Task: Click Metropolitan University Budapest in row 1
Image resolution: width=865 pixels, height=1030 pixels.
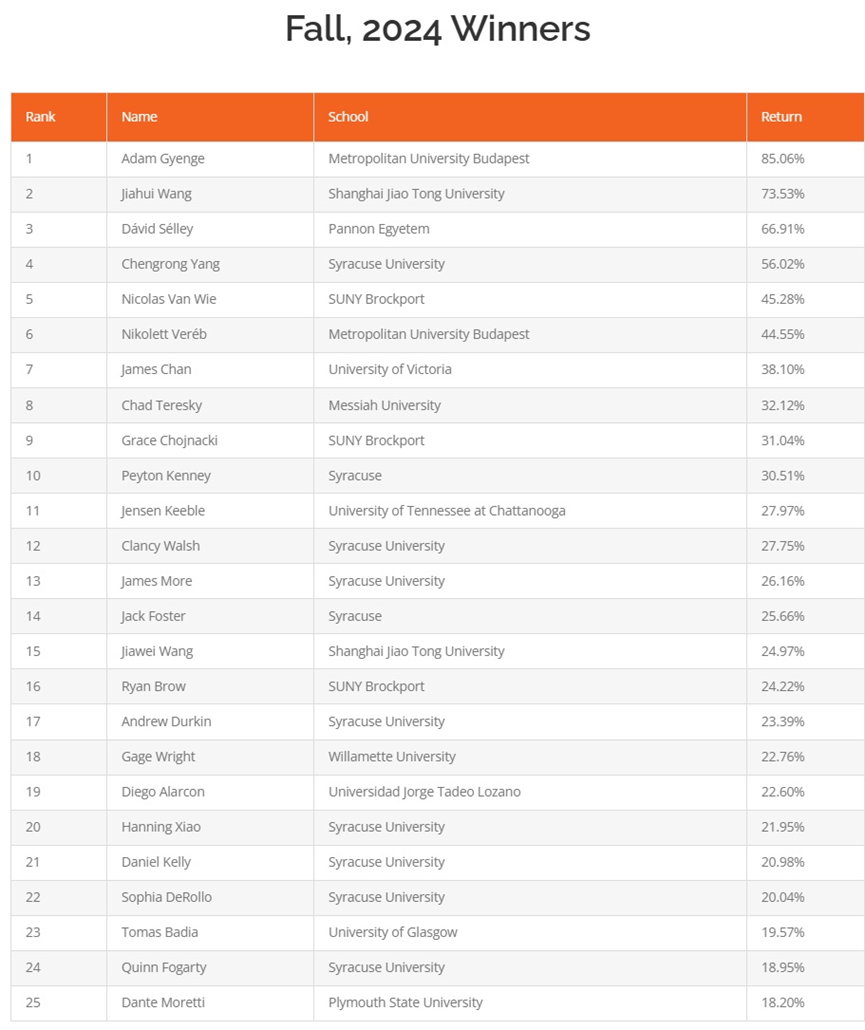Action: [429, 159]
